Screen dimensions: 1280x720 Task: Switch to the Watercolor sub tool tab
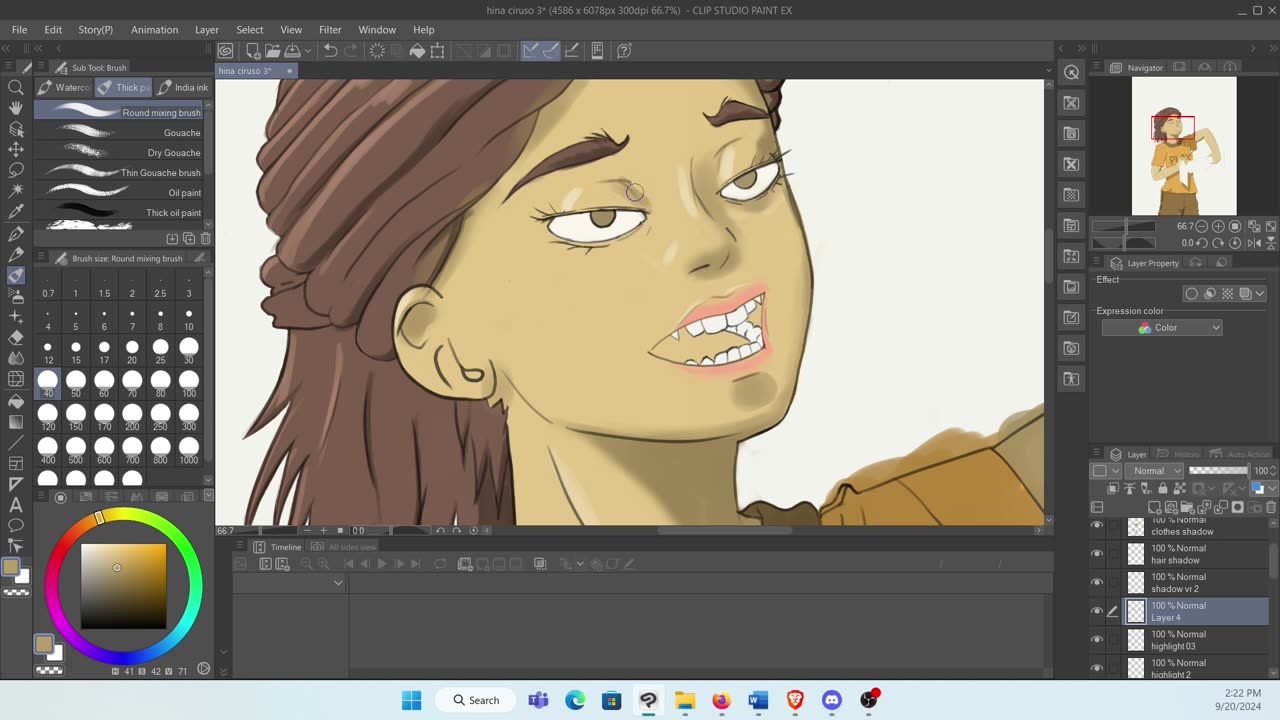pos(63,87)
